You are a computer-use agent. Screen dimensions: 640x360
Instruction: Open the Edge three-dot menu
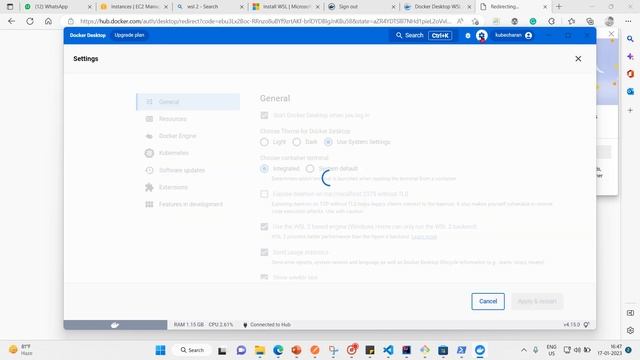click(628, 21)
